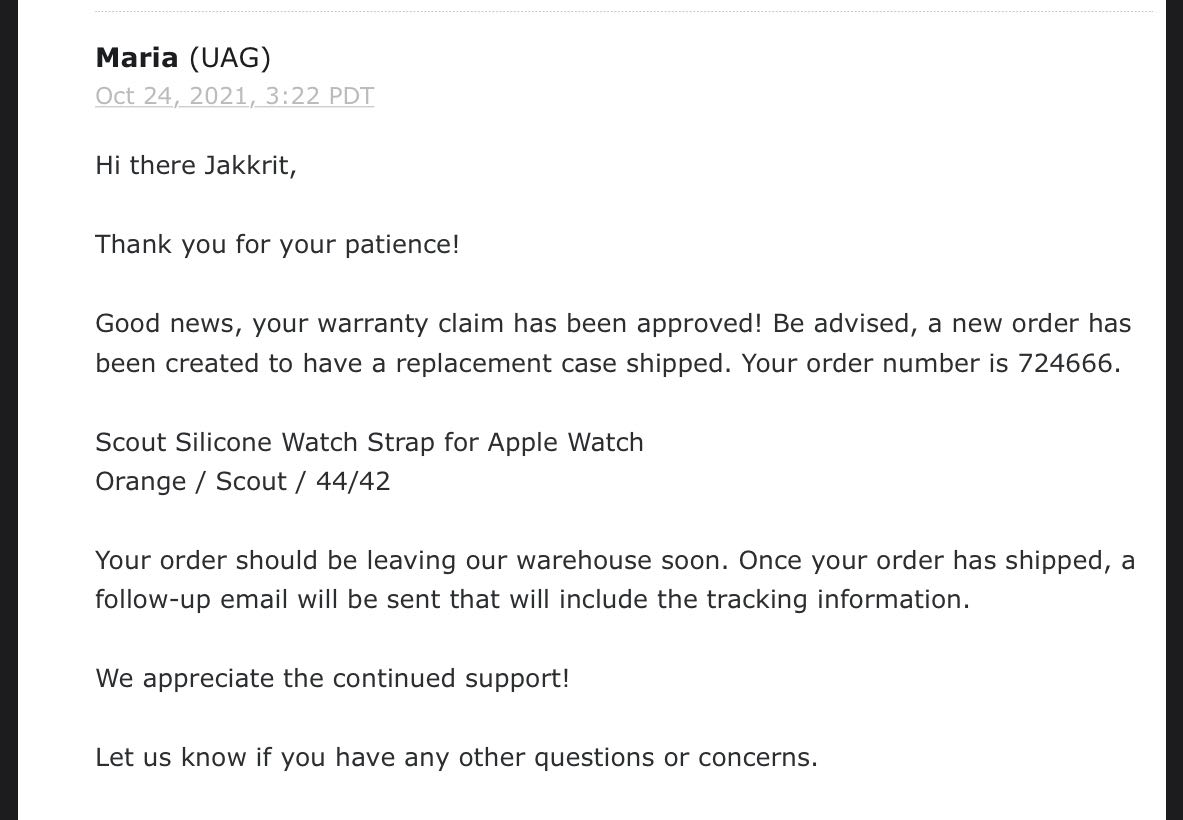Click the greeting line Hi there Jakkrit
This screenshot has width=1183, height=820.
tap(195, 165)
